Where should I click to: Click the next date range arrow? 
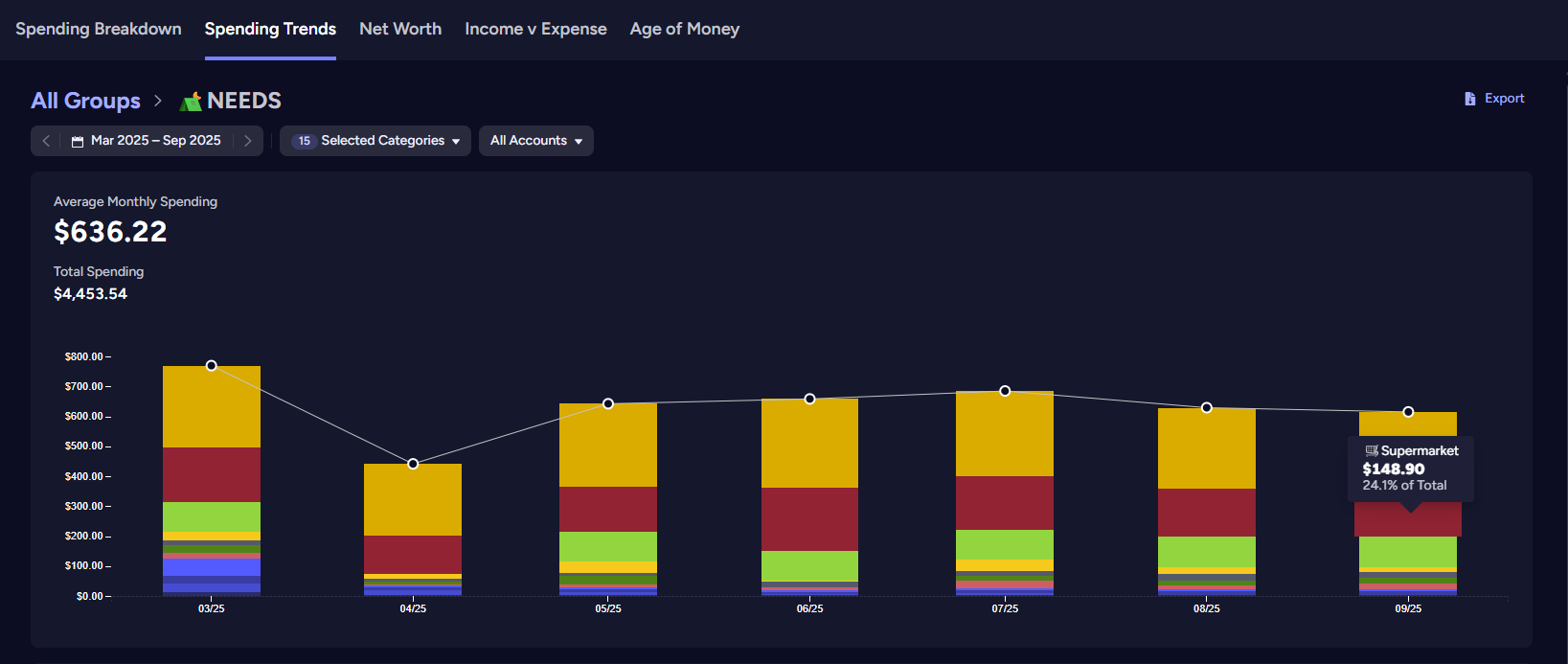pyautogui.click(x=248, y=141)
